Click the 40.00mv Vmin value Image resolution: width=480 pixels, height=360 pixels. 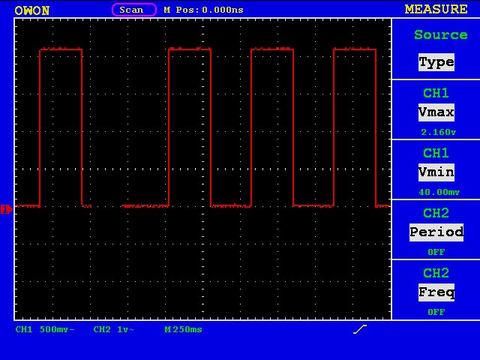coord(439,192)
